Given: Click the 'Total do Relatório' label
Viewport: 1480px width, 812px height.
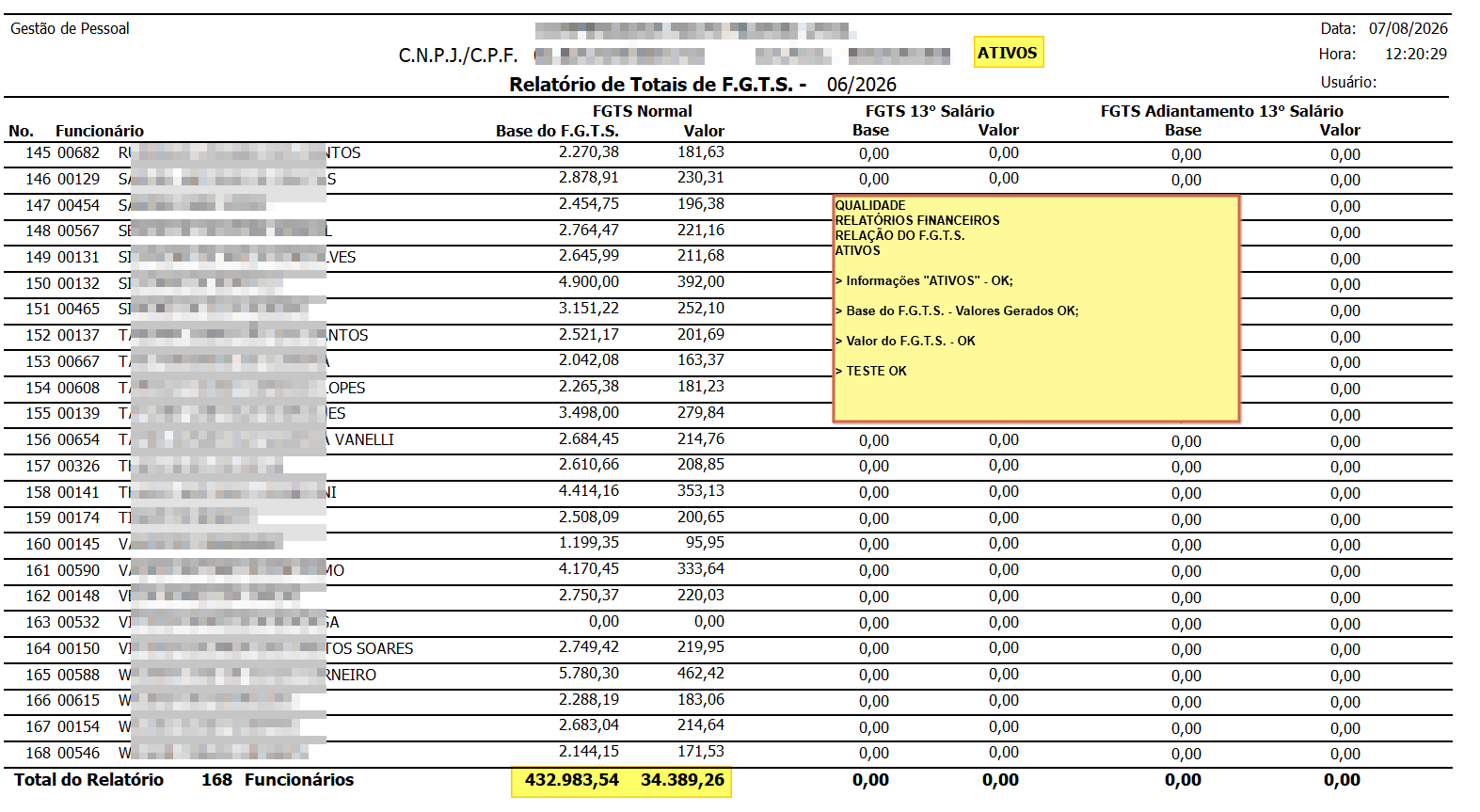Looking at the screenshot, I should (x=88, y=779).
